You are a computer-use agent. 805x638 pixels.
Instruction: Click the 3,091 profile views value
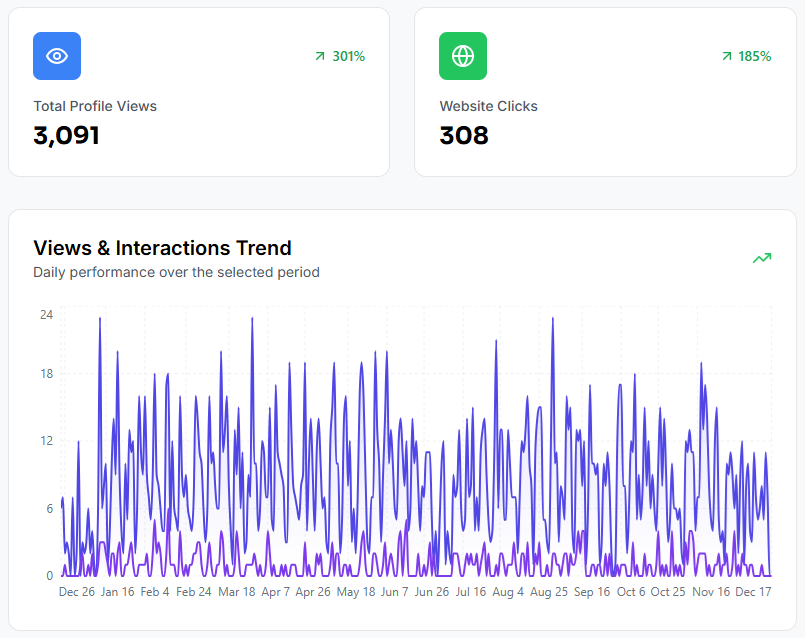click(x=67, y=136)
